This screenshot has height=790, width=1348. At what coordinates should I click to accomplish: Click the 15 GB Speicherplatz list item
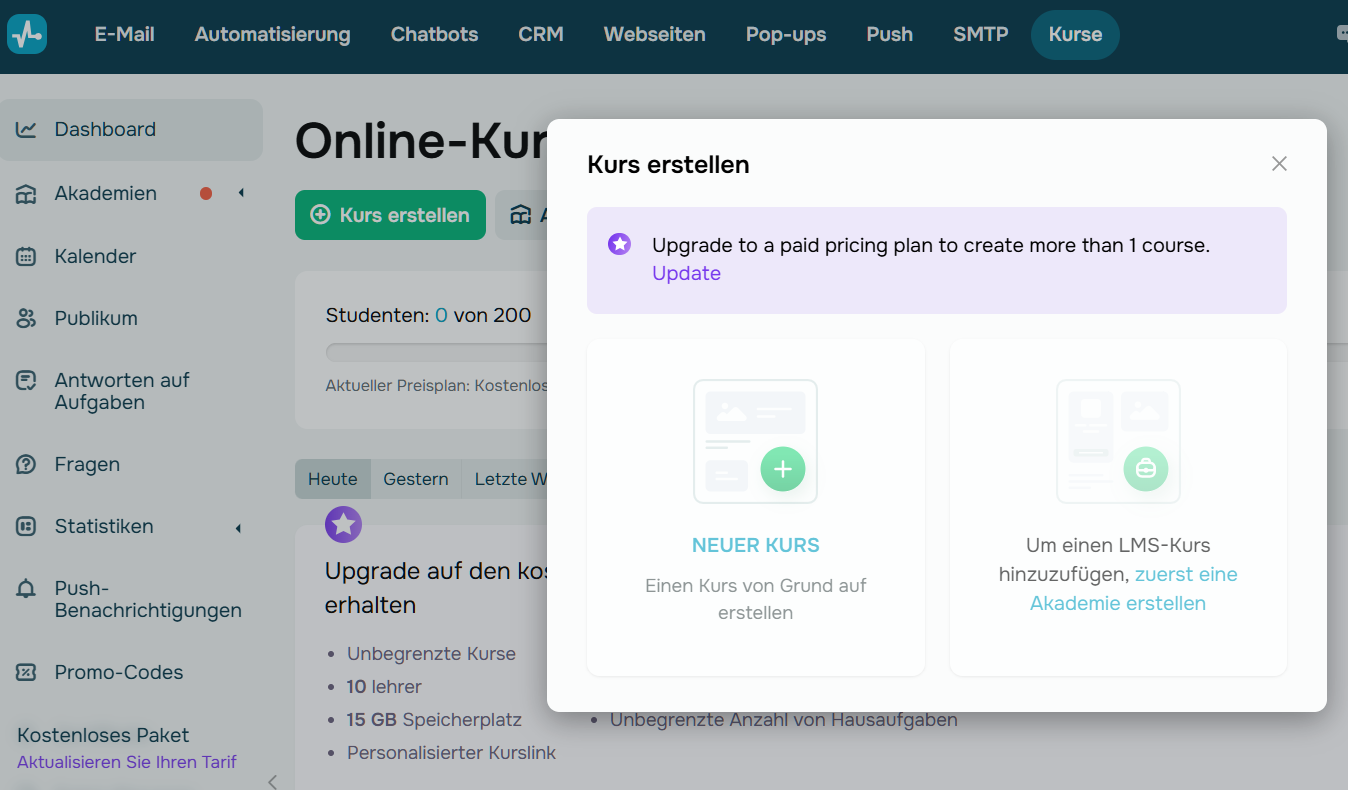[434, 720]
